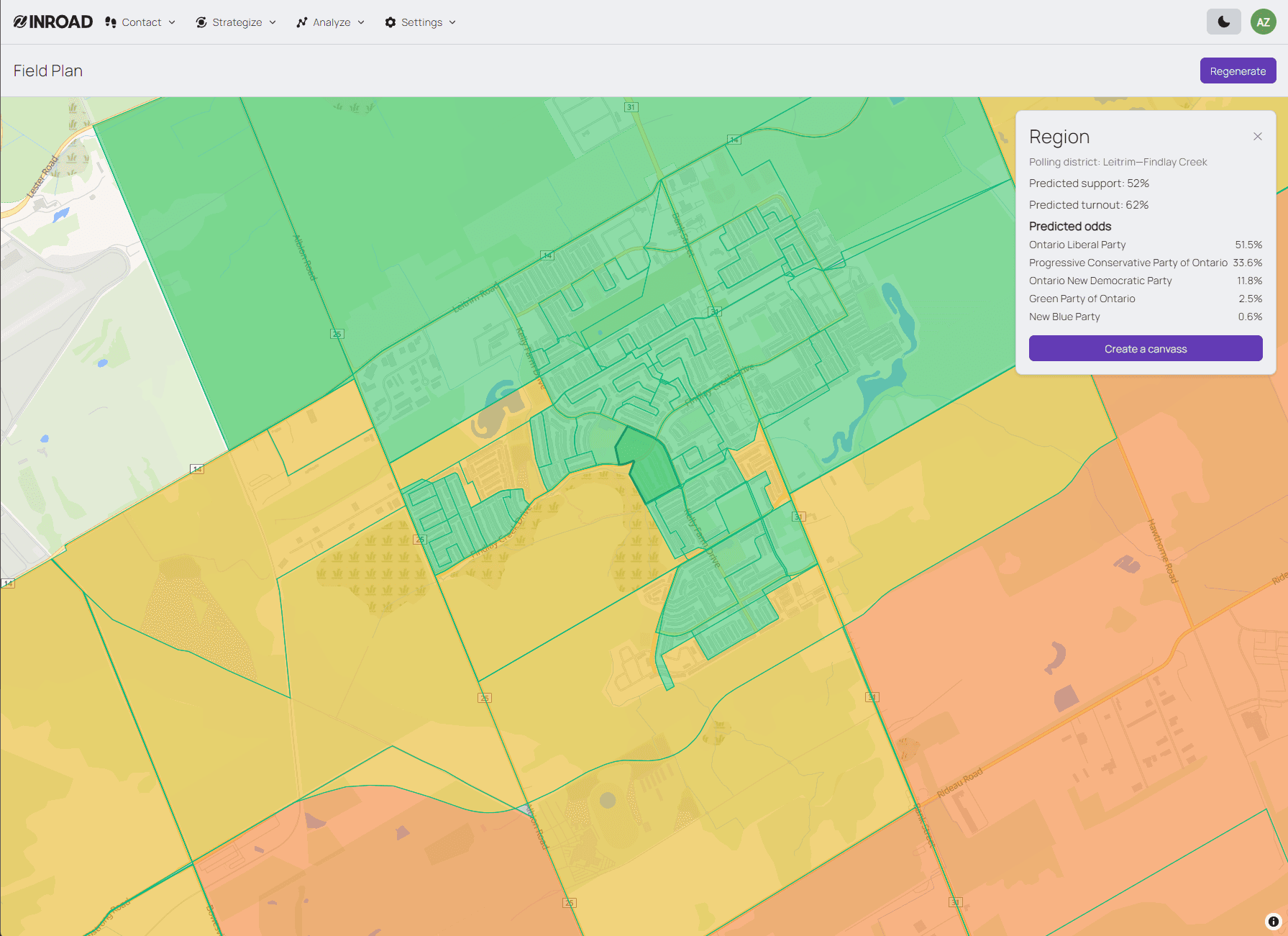
Task: Click the Polling district Leitrim—Findlay Creek text
Action: tap(1118, 162)
